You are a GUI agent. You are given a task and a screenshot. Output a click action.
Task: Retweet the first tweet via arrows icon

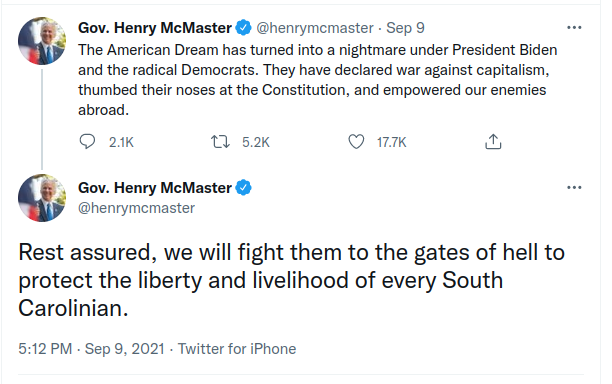tap(221, 142)
